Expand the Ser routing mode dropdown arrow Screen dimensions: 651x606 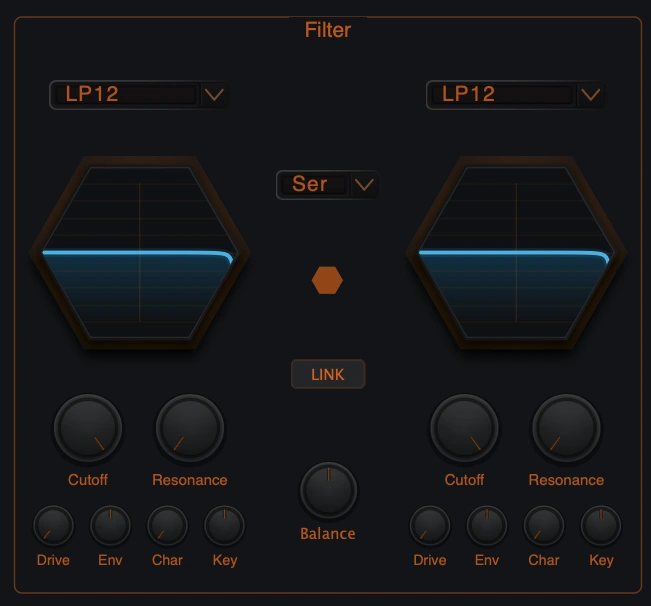tap(364, 185)
